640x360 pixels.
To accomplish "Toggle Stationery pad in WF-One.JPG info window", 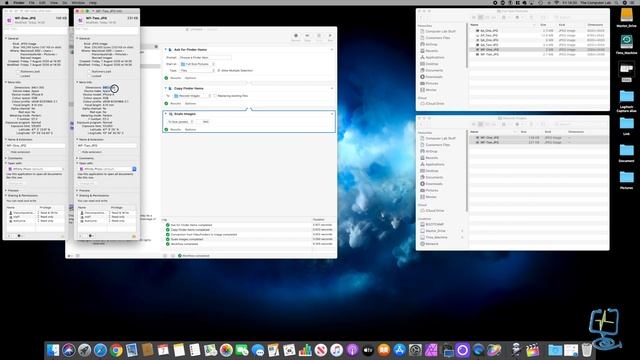I will (x=18, y=71).
